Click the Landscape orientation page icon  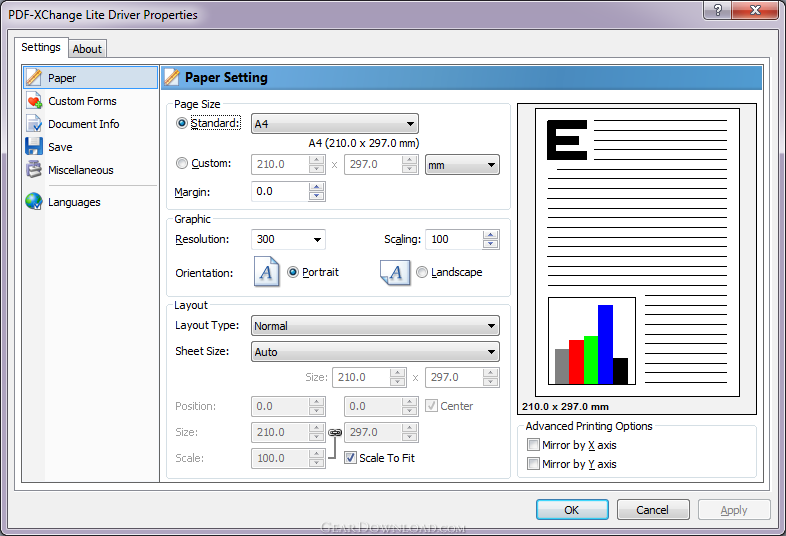pyautogui.click(x=395, y=272)
